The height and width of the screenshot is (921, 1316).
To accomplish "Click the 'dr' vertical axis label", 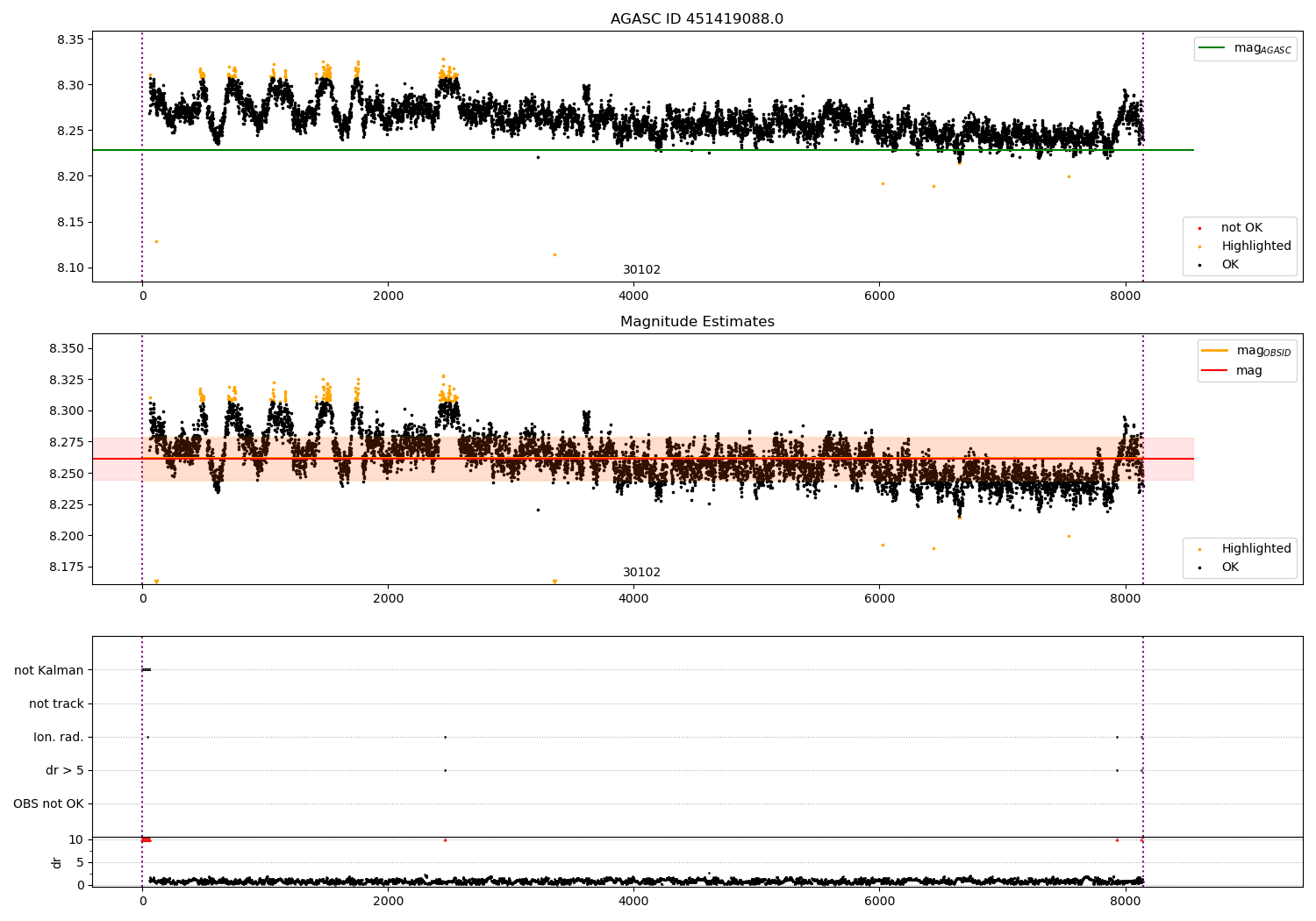I will (x=57, y=862).
